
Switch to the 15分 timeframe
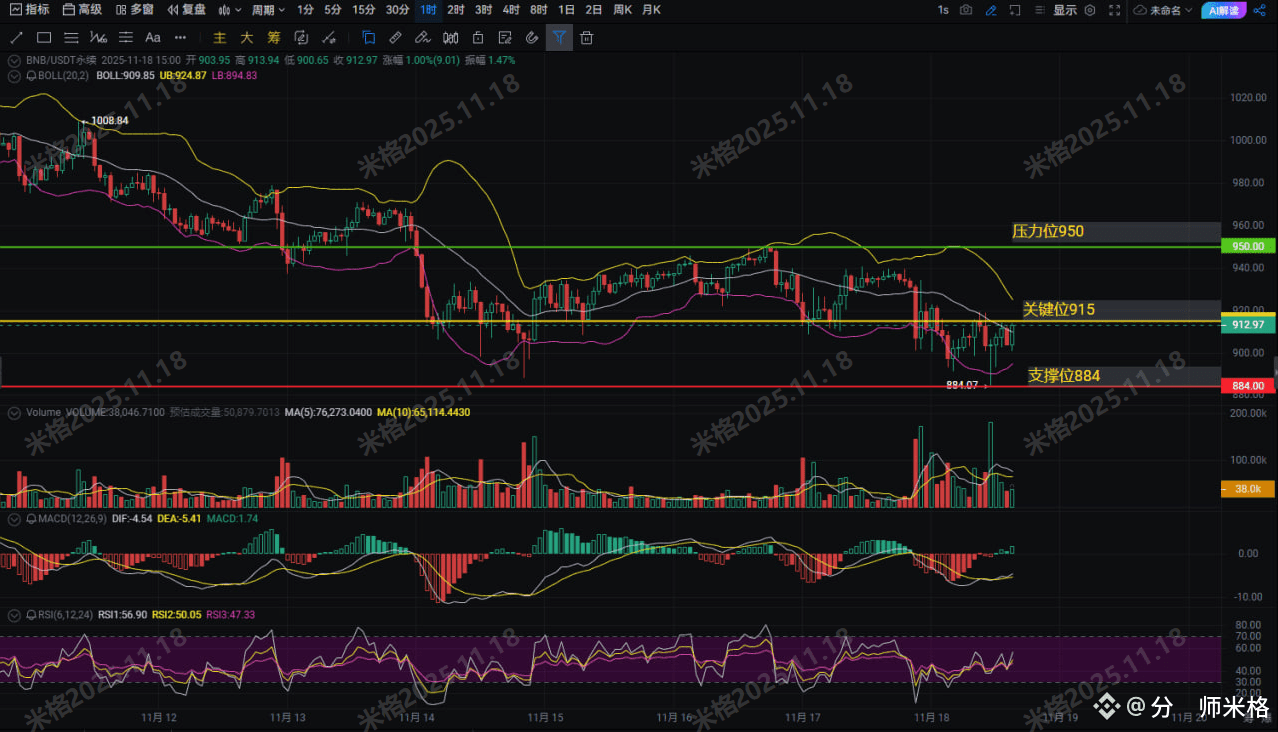click(x=364, y=10)
